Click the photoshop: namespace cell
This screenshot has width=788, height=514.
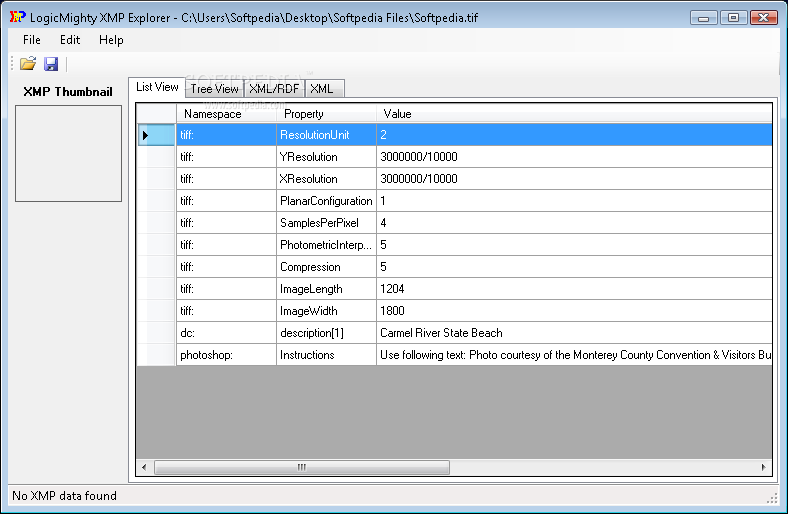pyautogui.click(x=226, y=355)
